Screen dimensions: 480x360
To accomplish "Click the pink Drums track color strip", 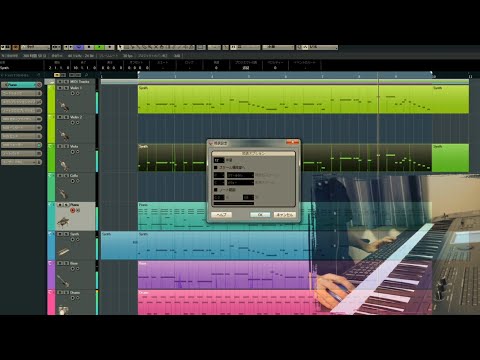I will click(x=51, y=303).
